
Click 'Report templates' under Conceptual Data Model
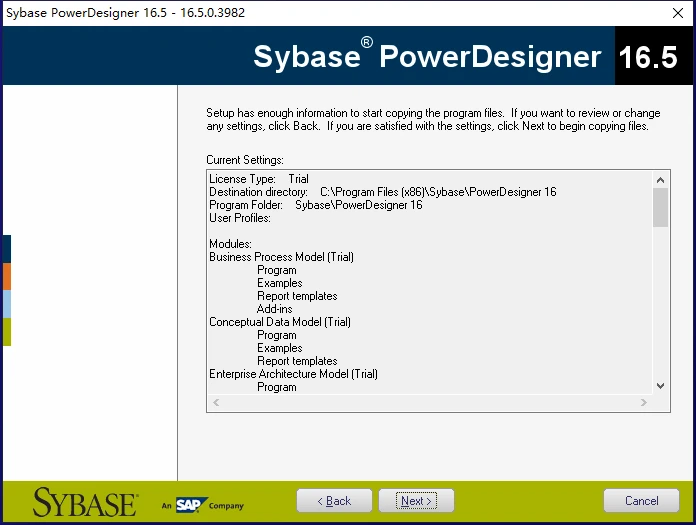click(297, 361)
